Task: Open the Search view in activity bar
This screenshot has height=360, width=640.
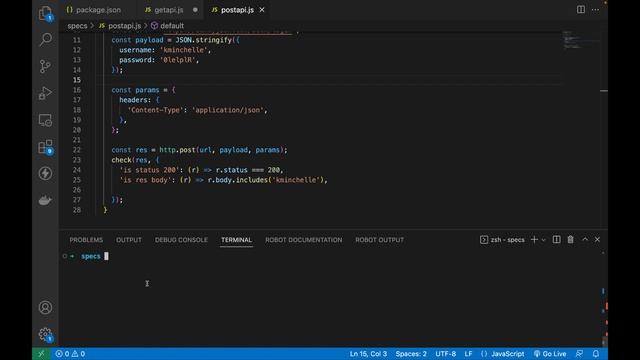Action: pos(45,40)
